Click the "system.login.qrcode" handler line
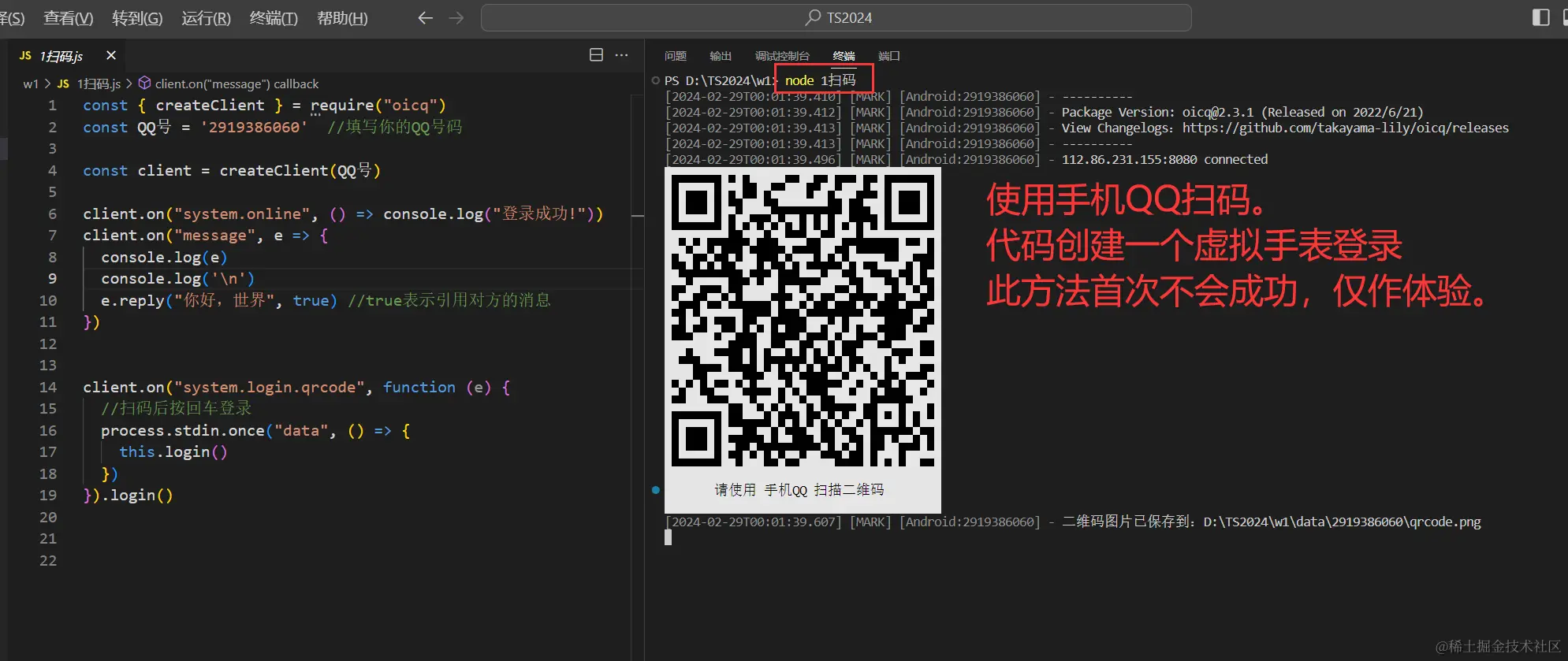This screenshot has width=1568, height=661. click(x=296, y=387)
